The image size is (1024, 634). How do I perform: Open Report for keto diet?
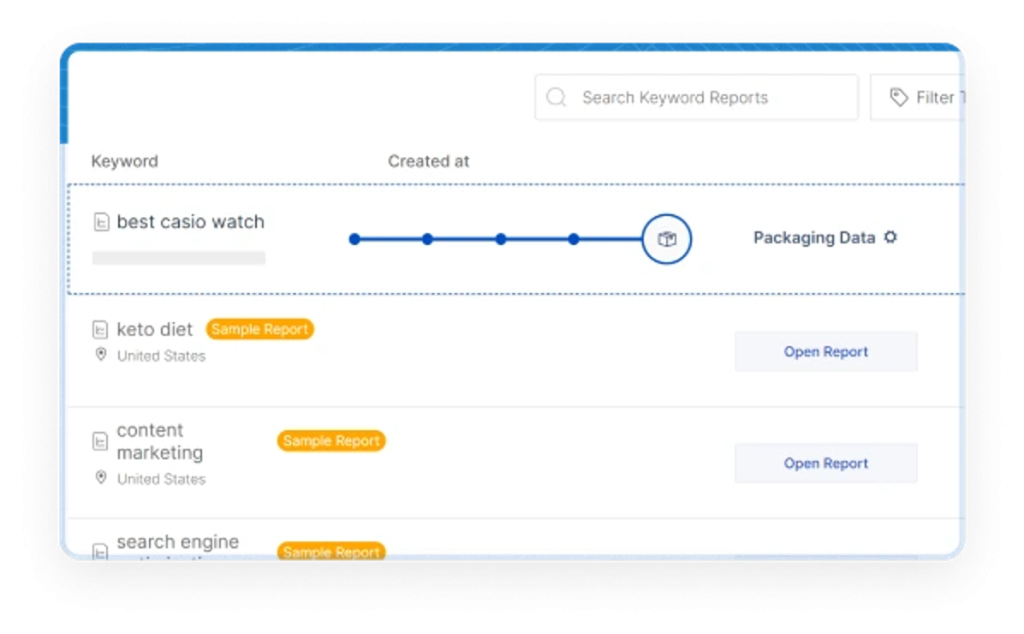[825, 352]
